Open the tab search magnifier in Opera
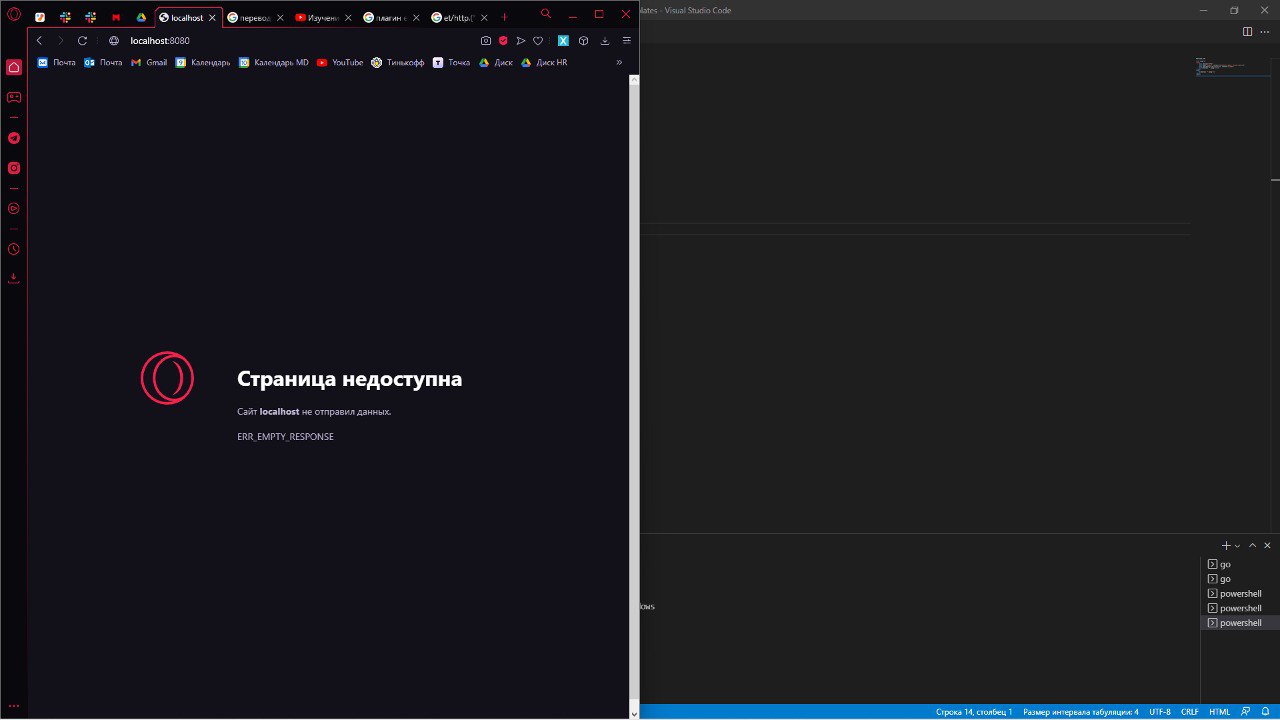Viewport: 1280px width, 720px height. point(545,14)
